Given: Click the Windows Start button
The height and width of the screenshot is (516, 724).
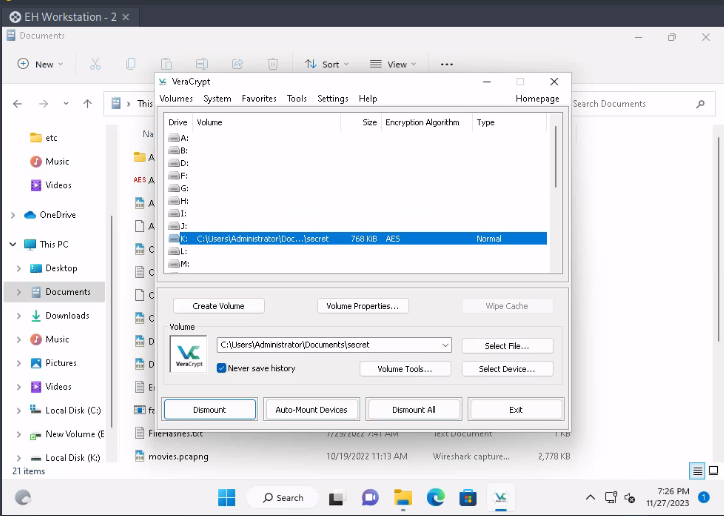Looking at the screenshot, I should pos(227,497).
